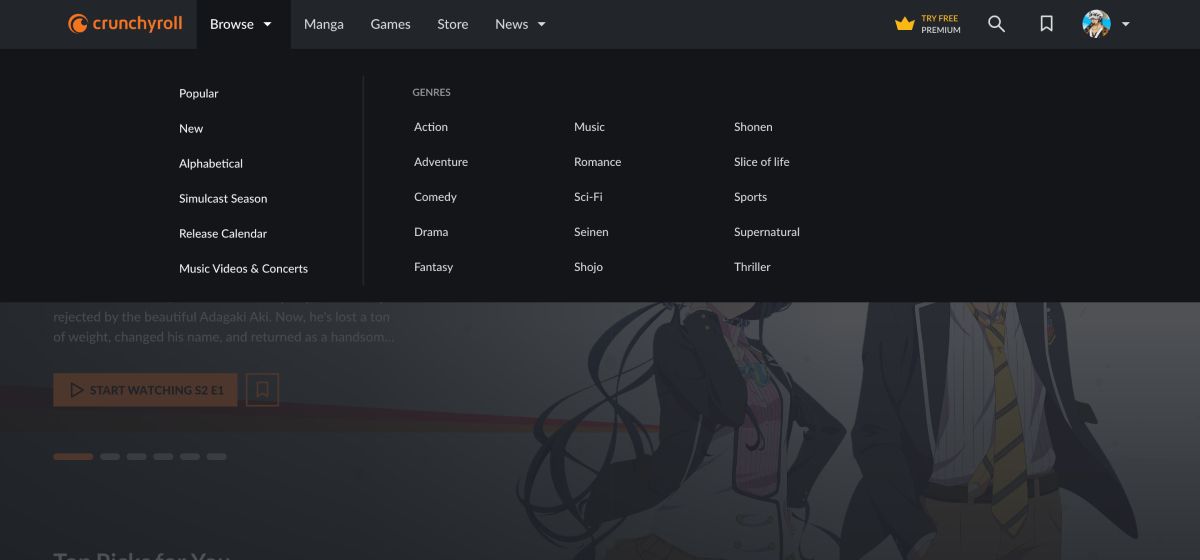Image resolution: width=1200 pixels, height=560 pixels.
Task: Add show to watchlist bookmark button
Action: click(262, 390)
